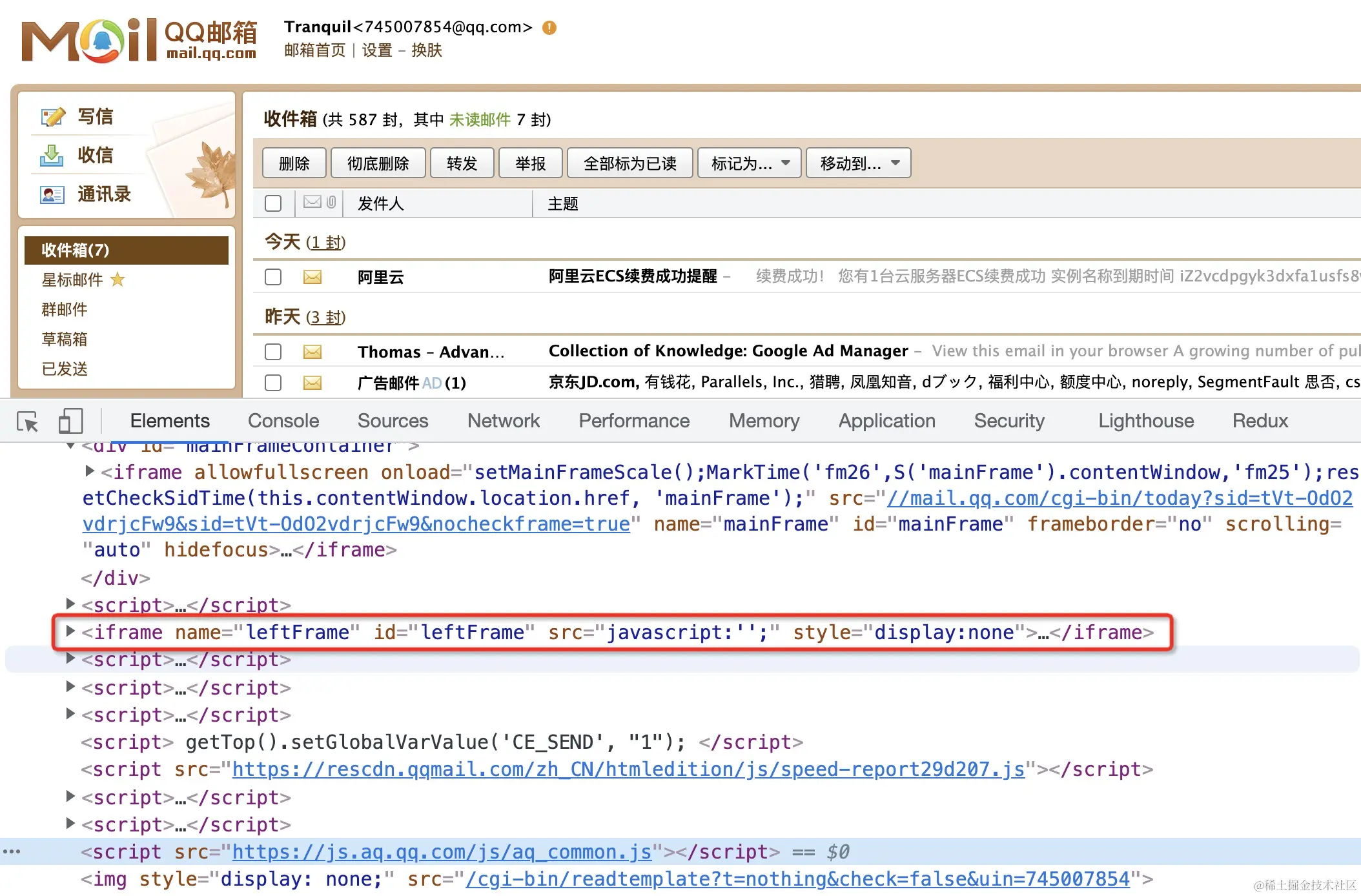The width and height of the screenshot is (1361, 896).
Task: Open the 标记为... dropdown
Action: [750, 163]
